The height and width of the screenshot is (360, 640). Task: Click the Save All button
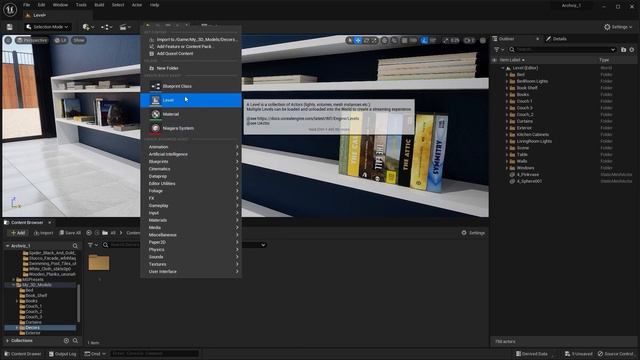(70, 233)
